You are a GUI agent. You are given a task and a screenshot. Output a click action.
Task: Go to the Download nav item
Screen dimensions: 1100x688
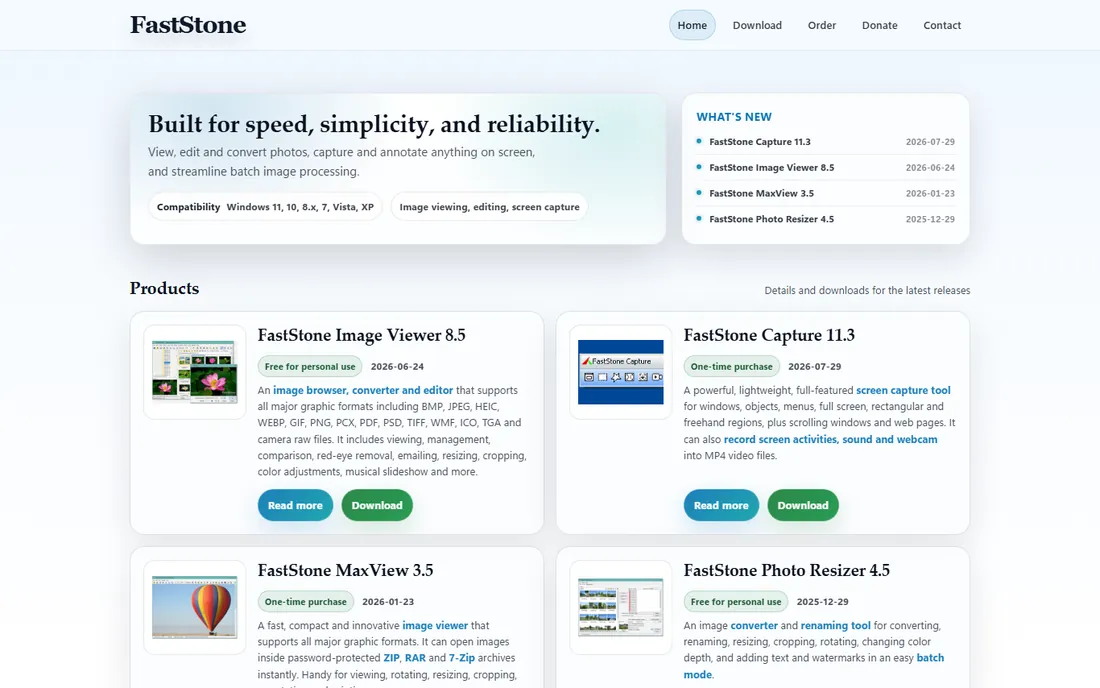tap(757, 25)
